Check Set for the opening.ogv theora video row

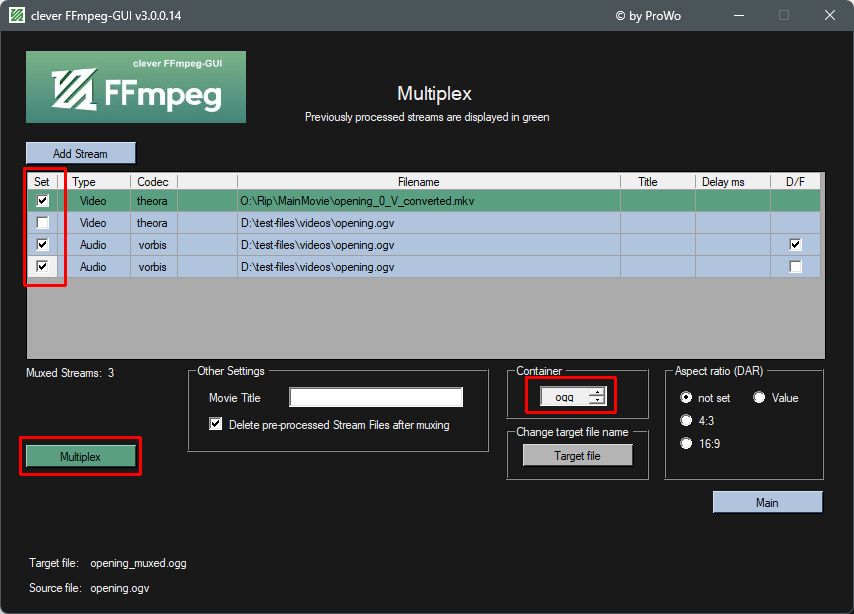pos(42,222)
